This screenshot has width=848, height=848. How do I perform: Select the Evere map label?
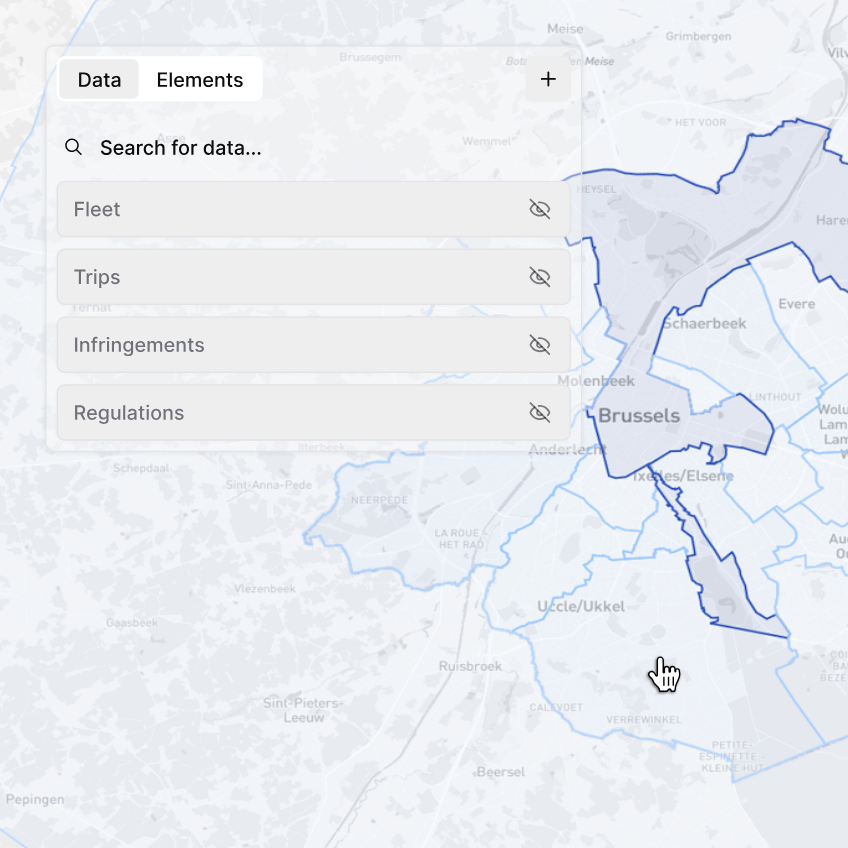(797, 304)
